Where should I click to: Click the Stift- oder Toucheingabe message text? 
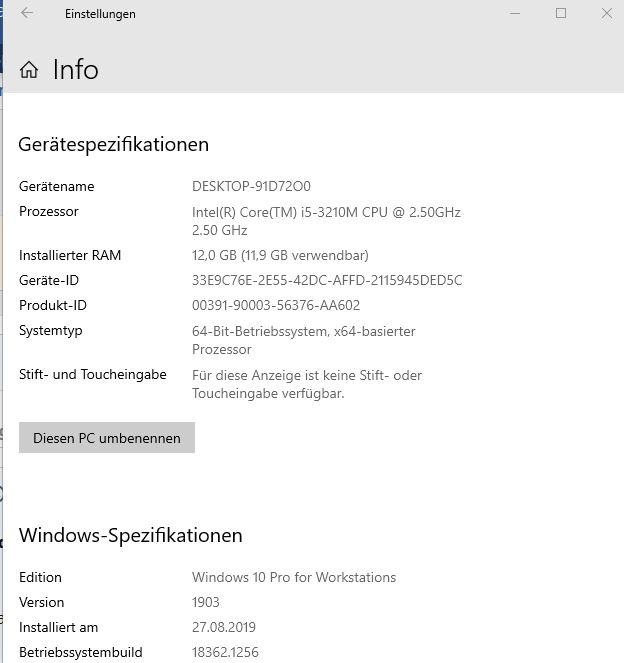point(307,384)
